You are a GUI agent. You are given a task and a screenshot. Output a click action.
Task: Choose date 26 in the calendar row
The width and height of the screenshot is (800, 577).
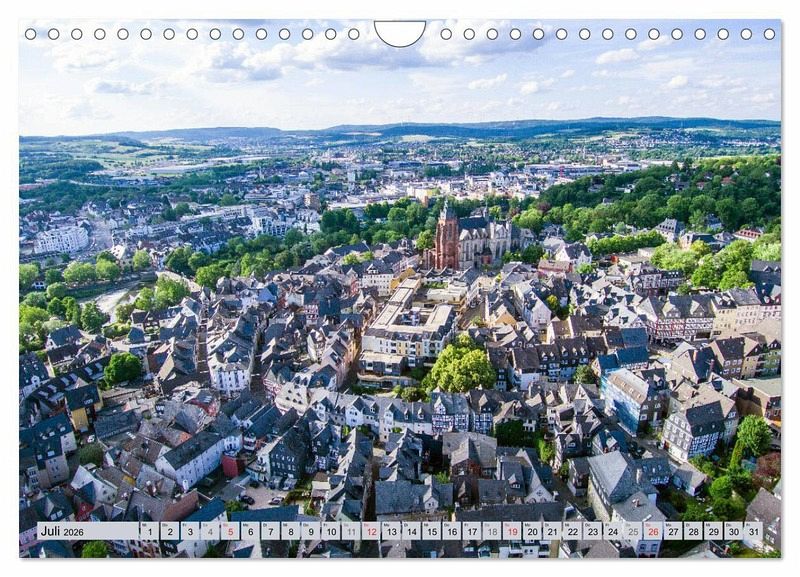pos(652,531)
